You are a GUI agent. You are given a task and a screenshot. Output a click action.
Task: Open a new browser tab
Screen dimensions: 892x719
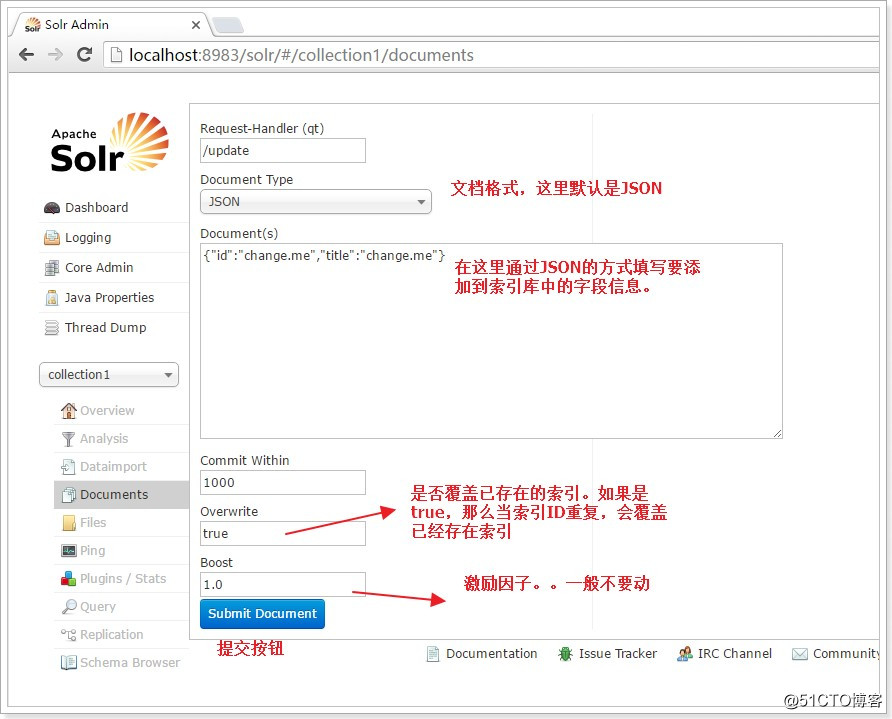point(228,25)
